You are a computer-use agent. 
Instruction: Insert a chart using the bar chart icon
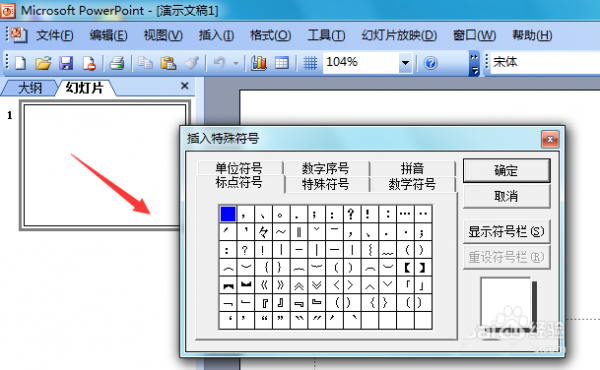click(x=259, y=63)
